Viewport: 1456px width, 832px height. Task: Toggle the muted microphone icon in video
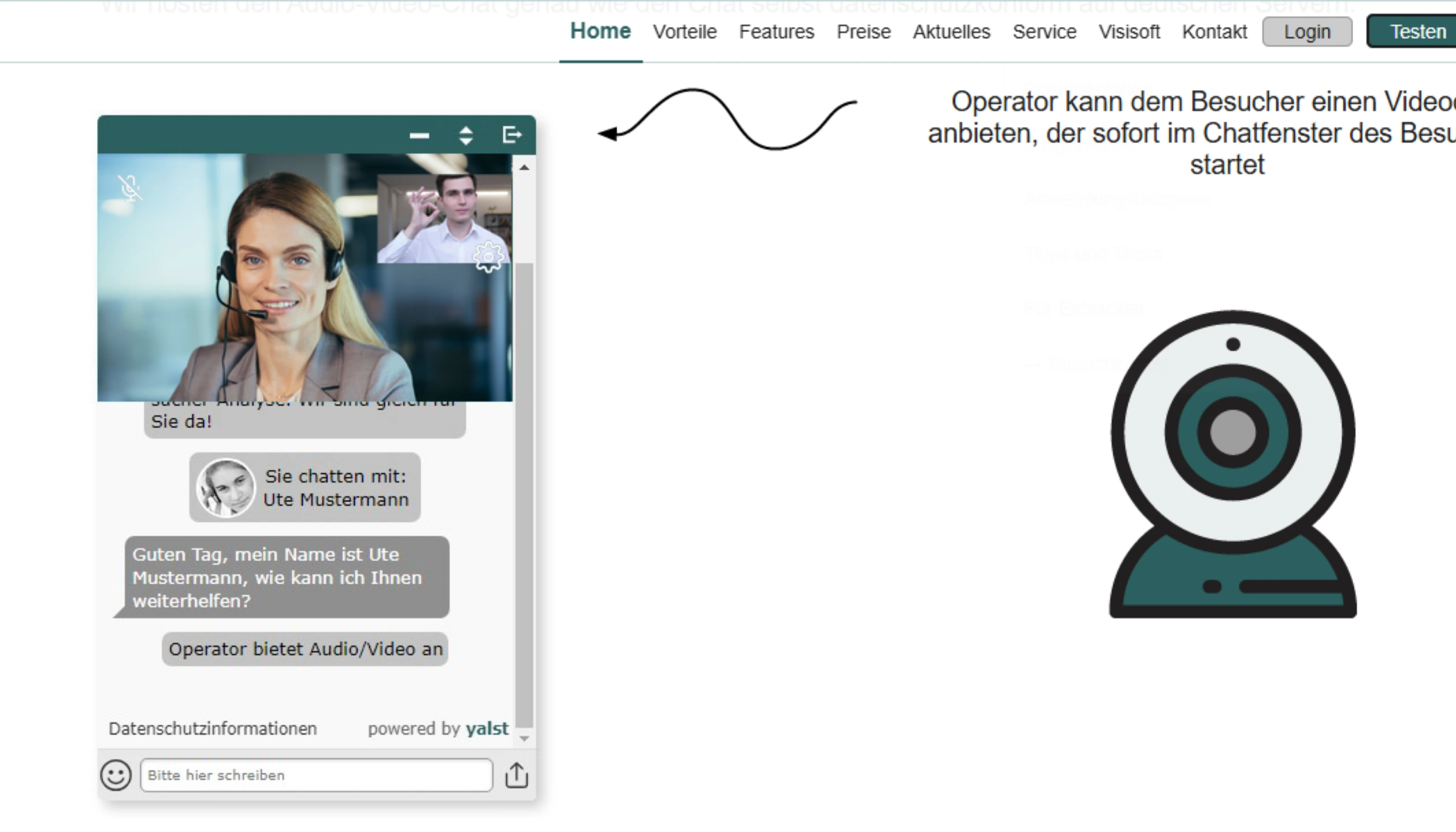(x=130, y=188)
